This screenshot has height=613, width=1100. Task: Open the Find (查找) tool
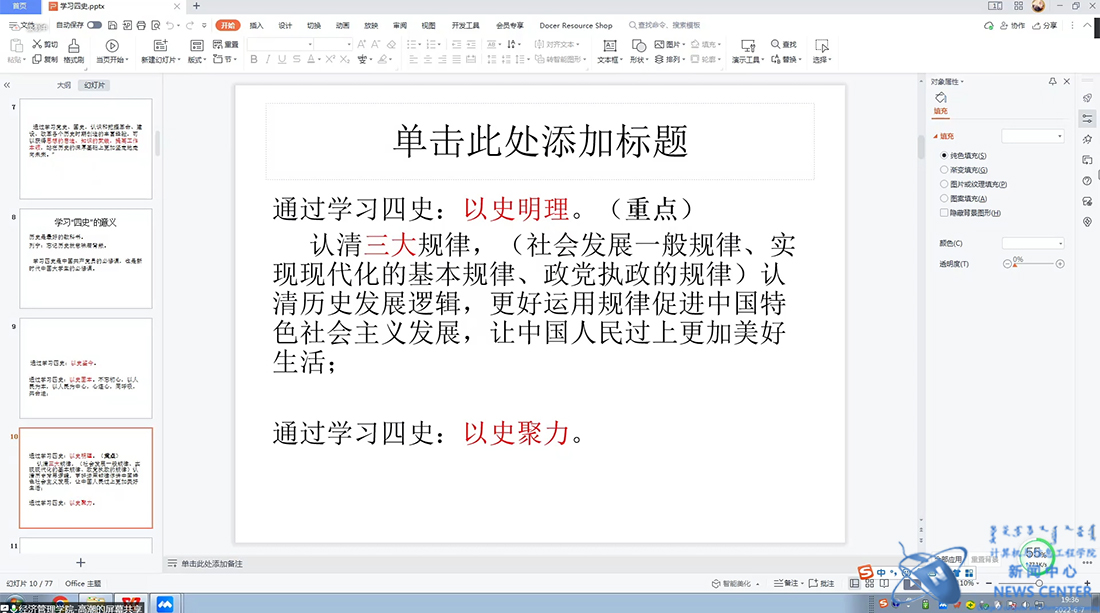point(783,44)
